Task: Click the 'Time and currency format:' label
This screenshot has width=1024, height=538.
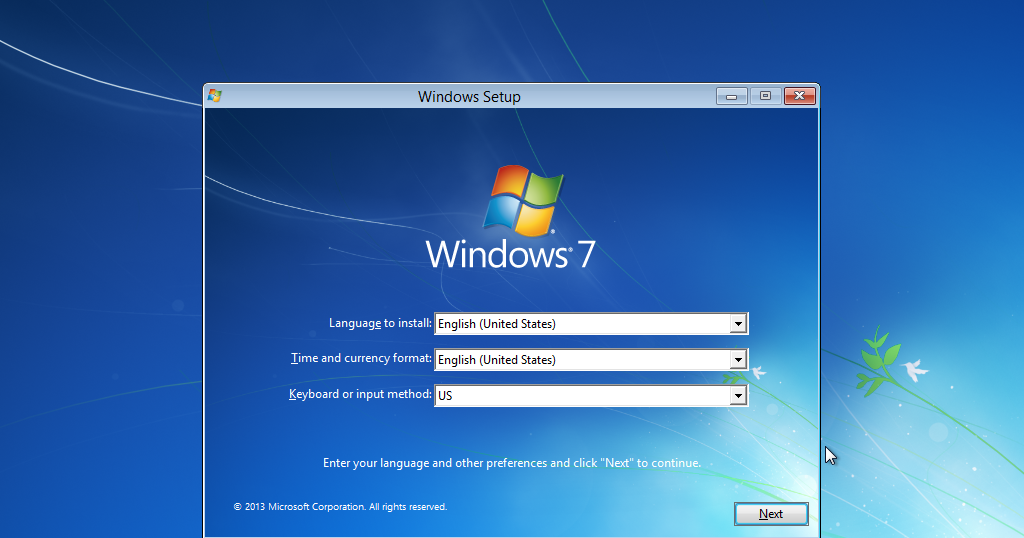Action: 361,358
